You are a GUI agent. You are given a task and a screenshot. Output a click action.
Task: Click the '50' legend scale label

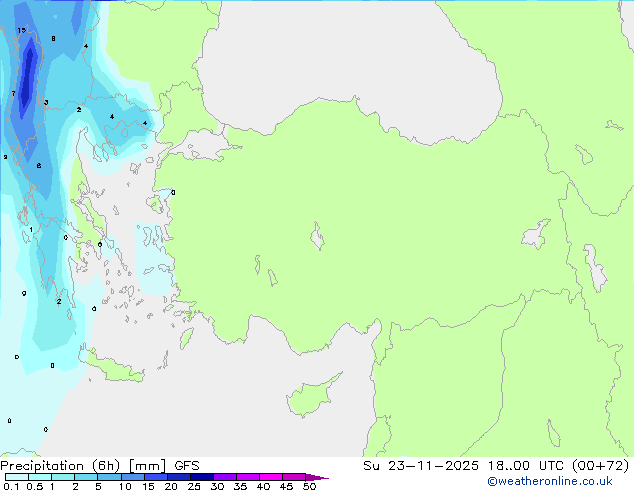309,486
